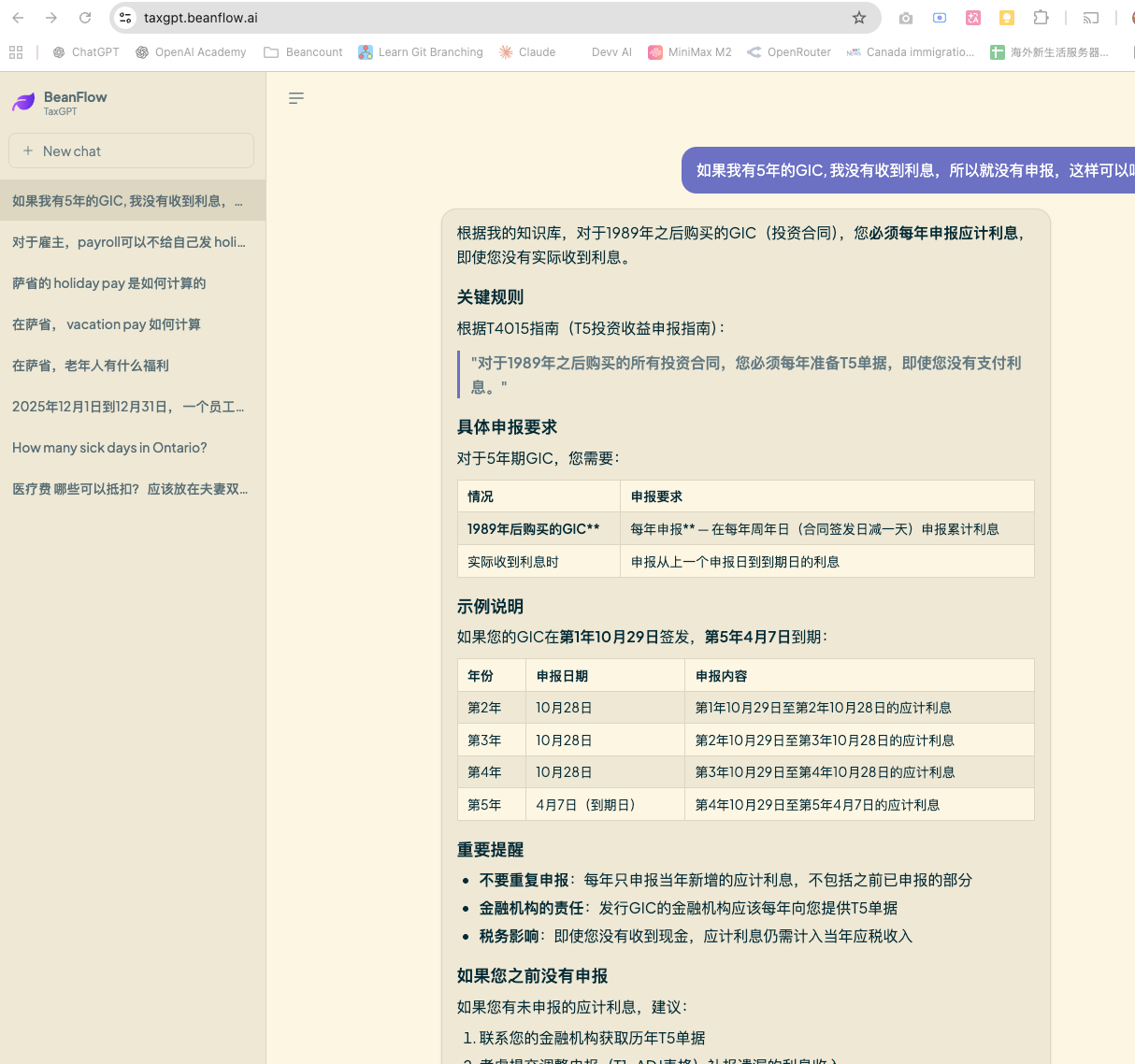This screenshot has height=1064, width=1135.
Task: Open the ChatGPT bookmark
Action: [x=86, y=52]
